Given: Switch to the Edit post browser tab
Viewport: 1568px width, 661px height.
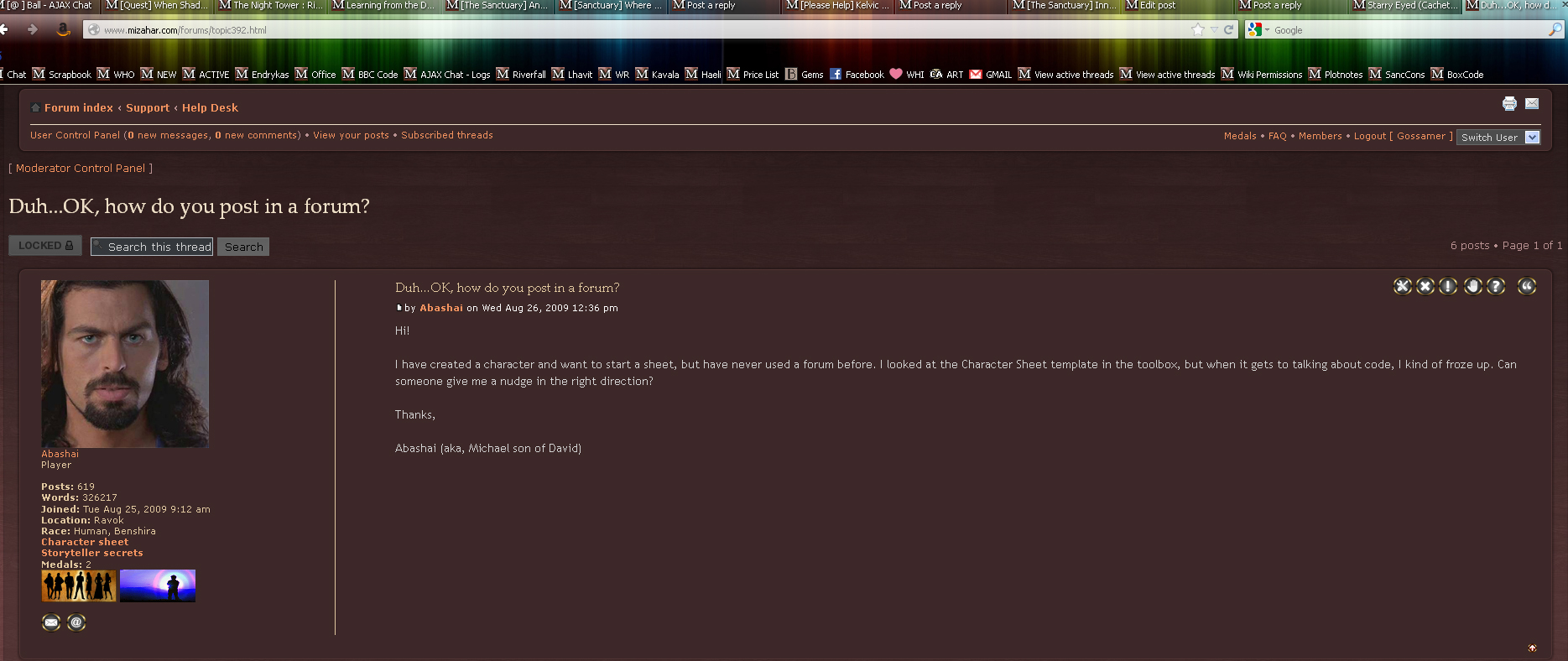Looking at the screenshot, I should pos(1179,6).
